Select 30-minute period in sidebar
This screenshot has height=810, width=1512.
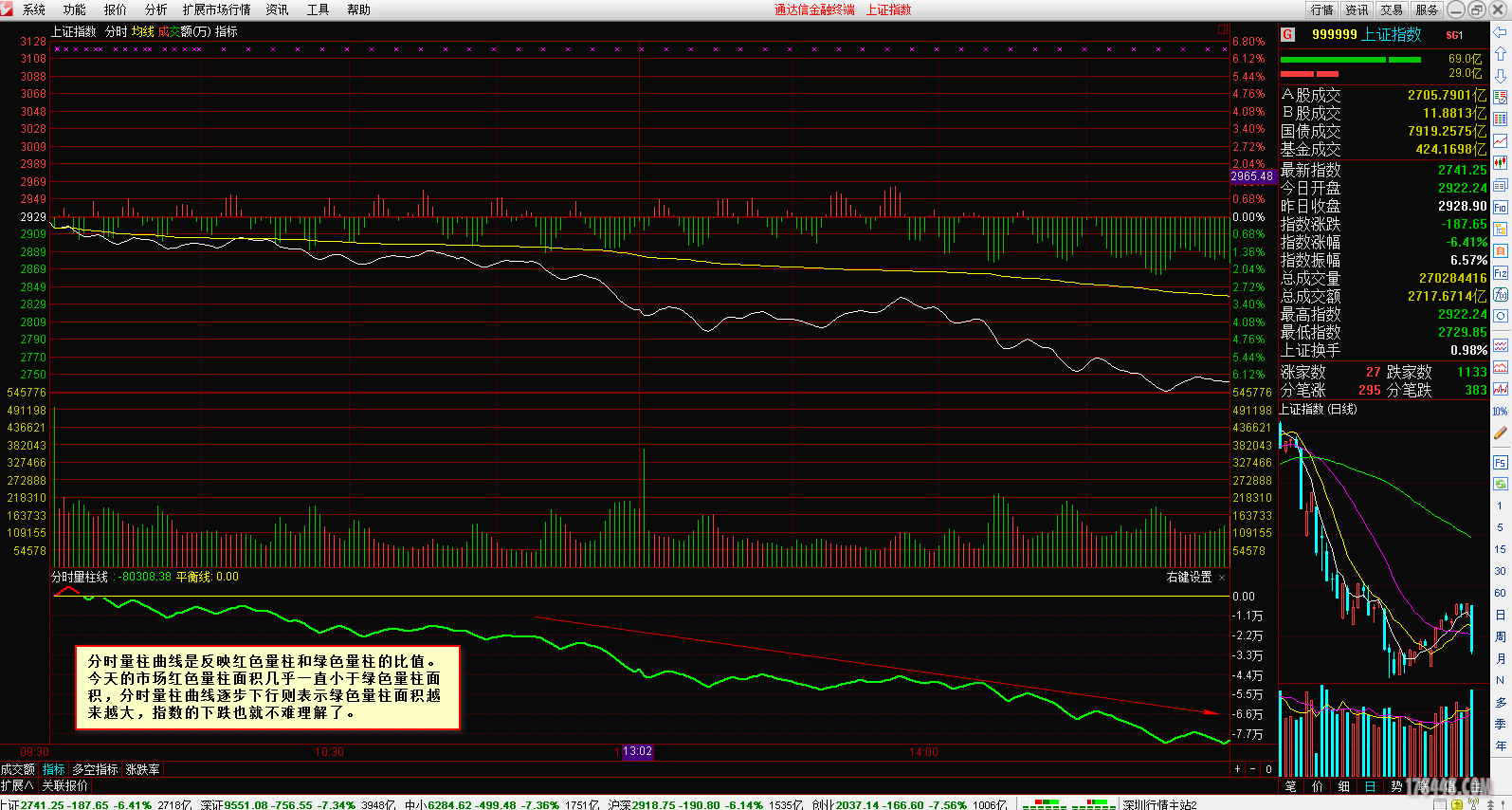[1501, 571]
